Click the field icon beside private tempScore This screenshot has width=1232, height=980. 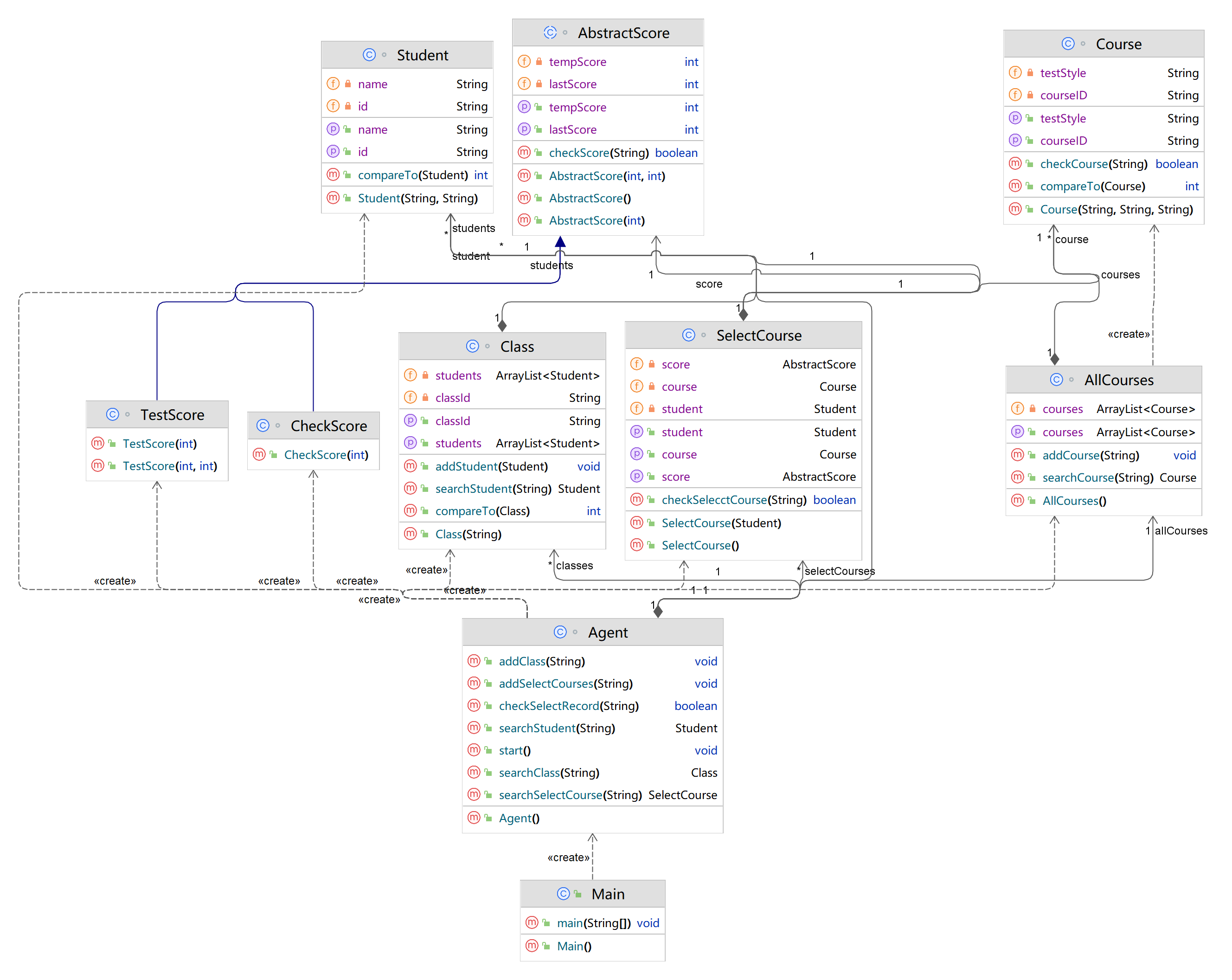tap(524, 62)
